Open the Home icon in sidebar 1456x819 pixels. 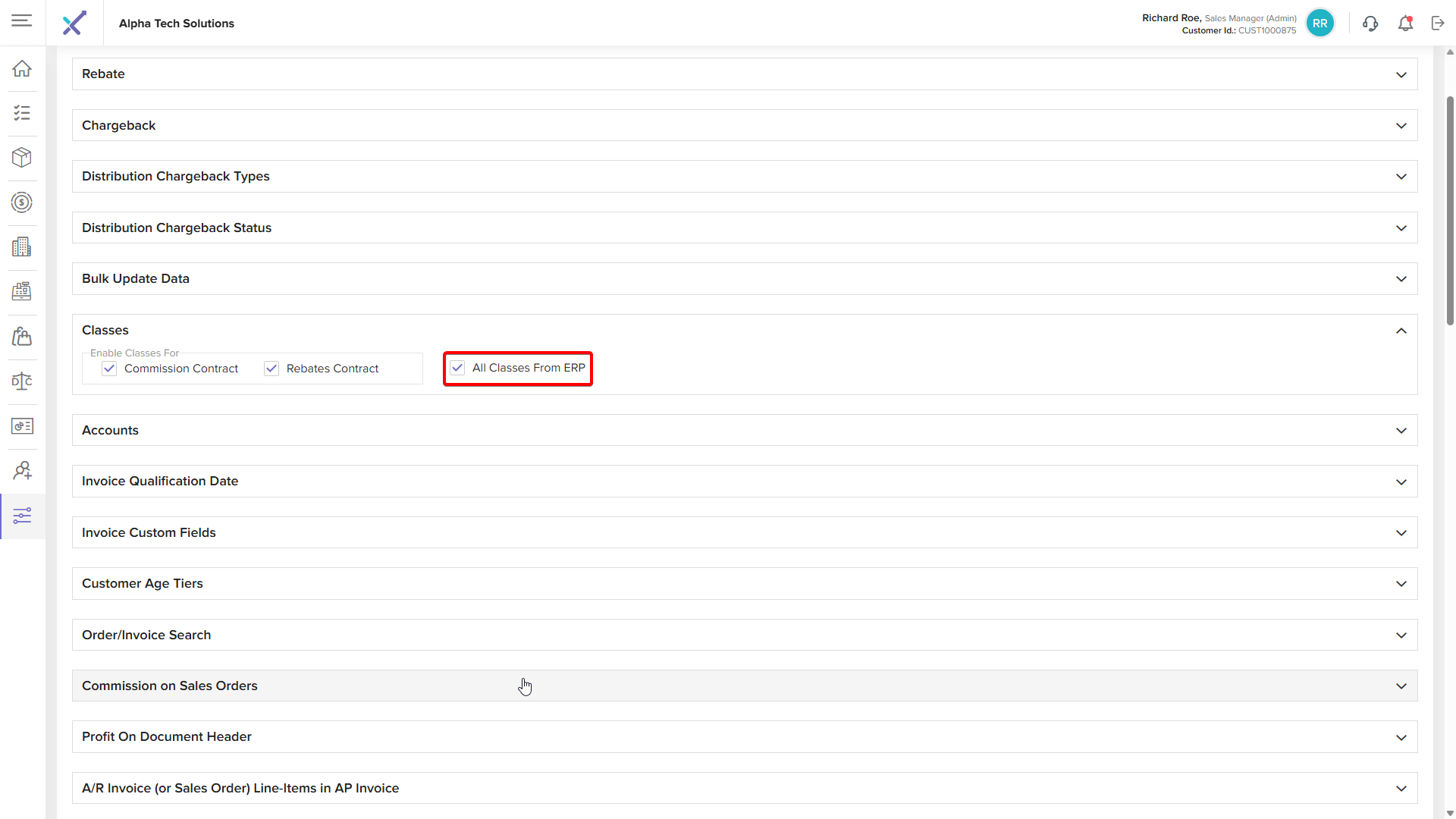22,68
